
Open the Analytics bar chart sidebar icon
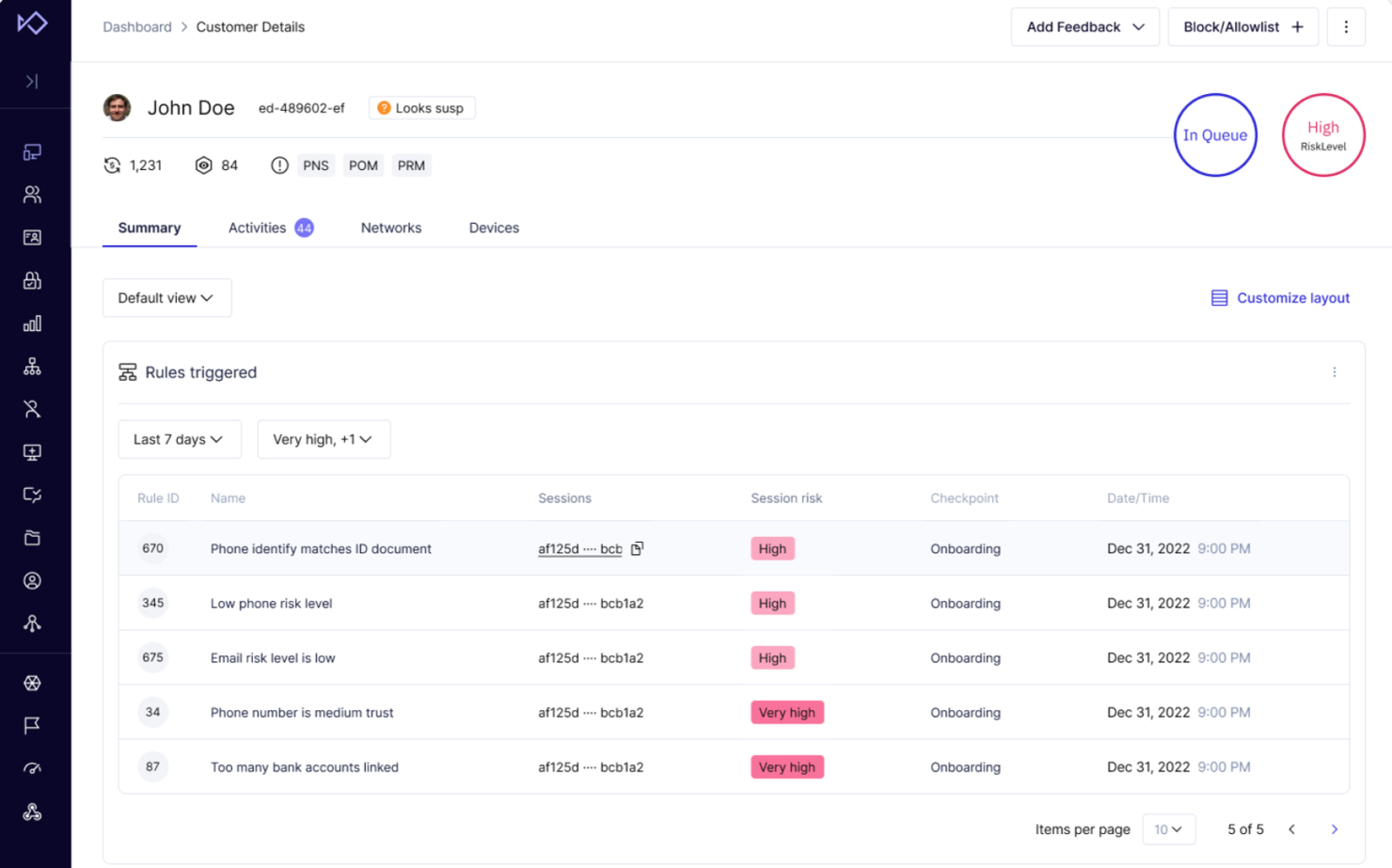click(33, 323)
